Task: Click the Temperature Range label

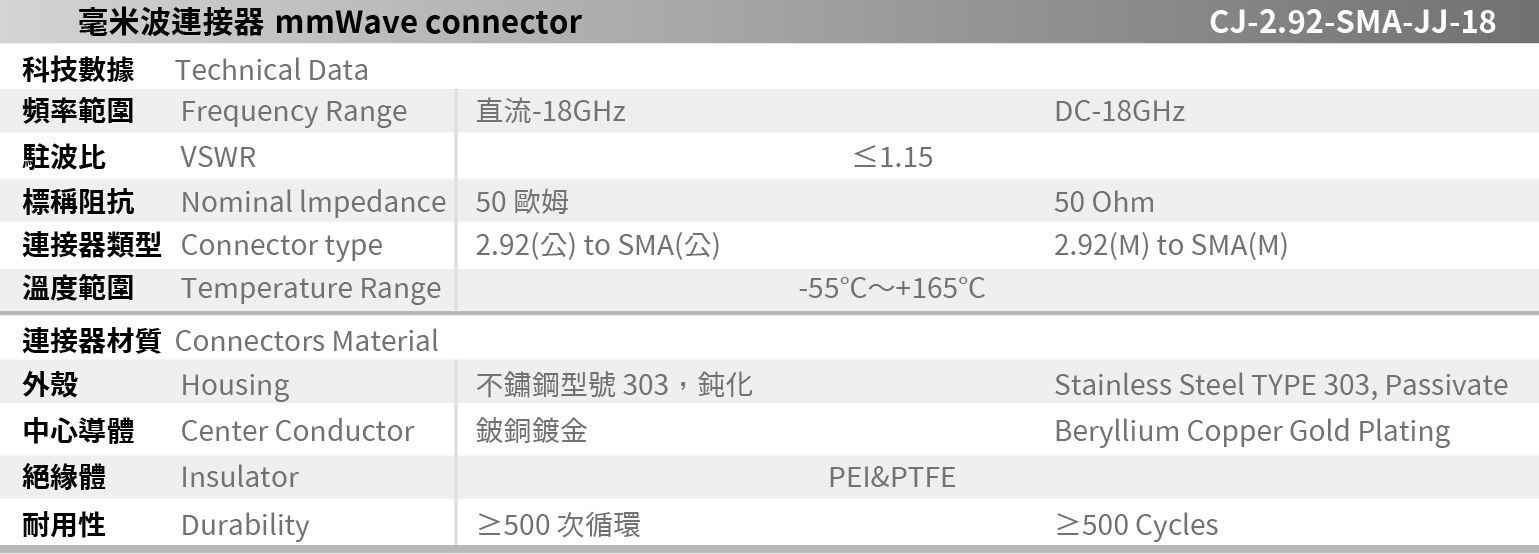Action: tap(310, 289)
